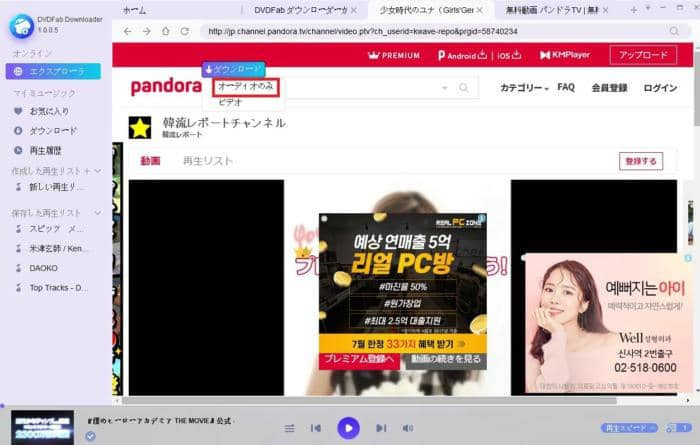Switch to the ホーム tab
This screenshot has width=700, height=445.
click(x=134, y=10)
